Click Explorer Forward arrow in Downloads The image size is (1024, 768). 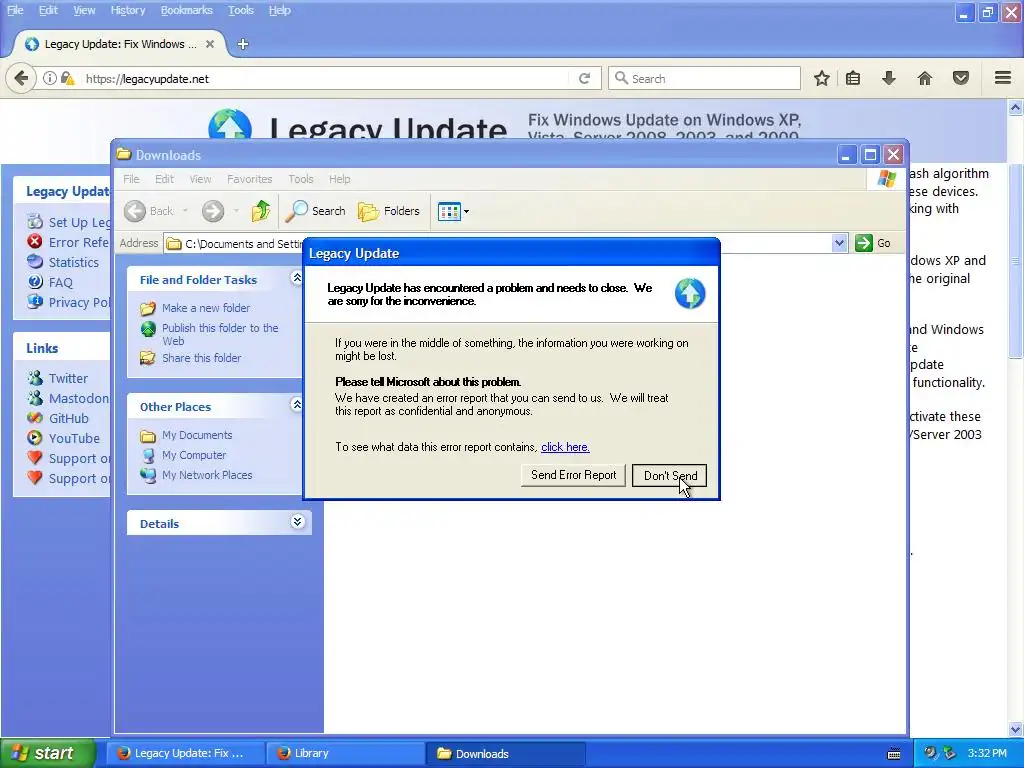point(213,211)
